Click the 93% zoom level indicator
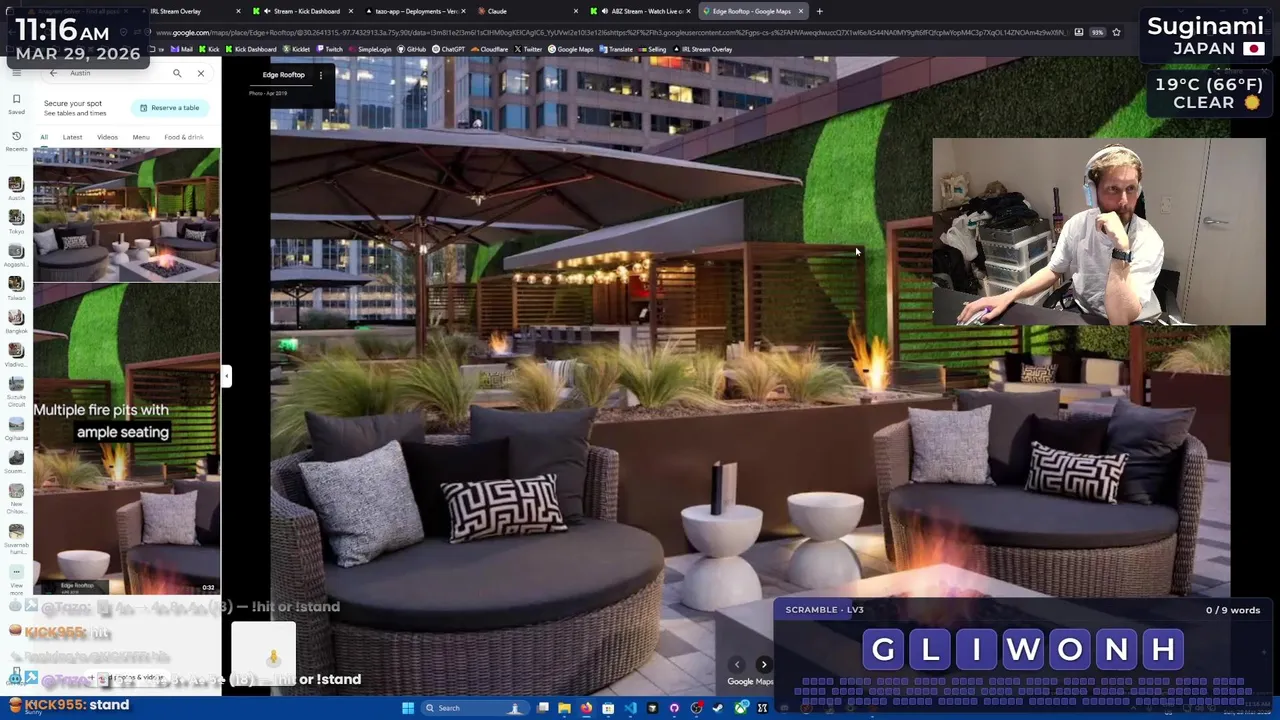Image resolution: width=1280 pixels, height=720 pixels. coord(1097,32)
